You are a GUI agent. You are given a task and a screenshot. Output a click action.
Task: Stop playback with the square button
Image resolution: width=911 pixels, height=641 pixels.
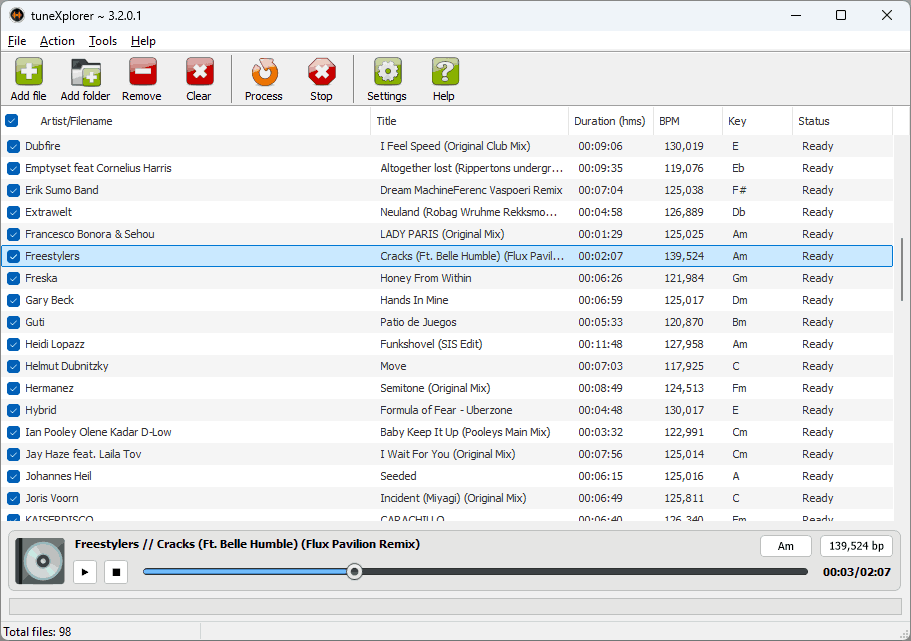pyautogui.click(x=116, y=572)
